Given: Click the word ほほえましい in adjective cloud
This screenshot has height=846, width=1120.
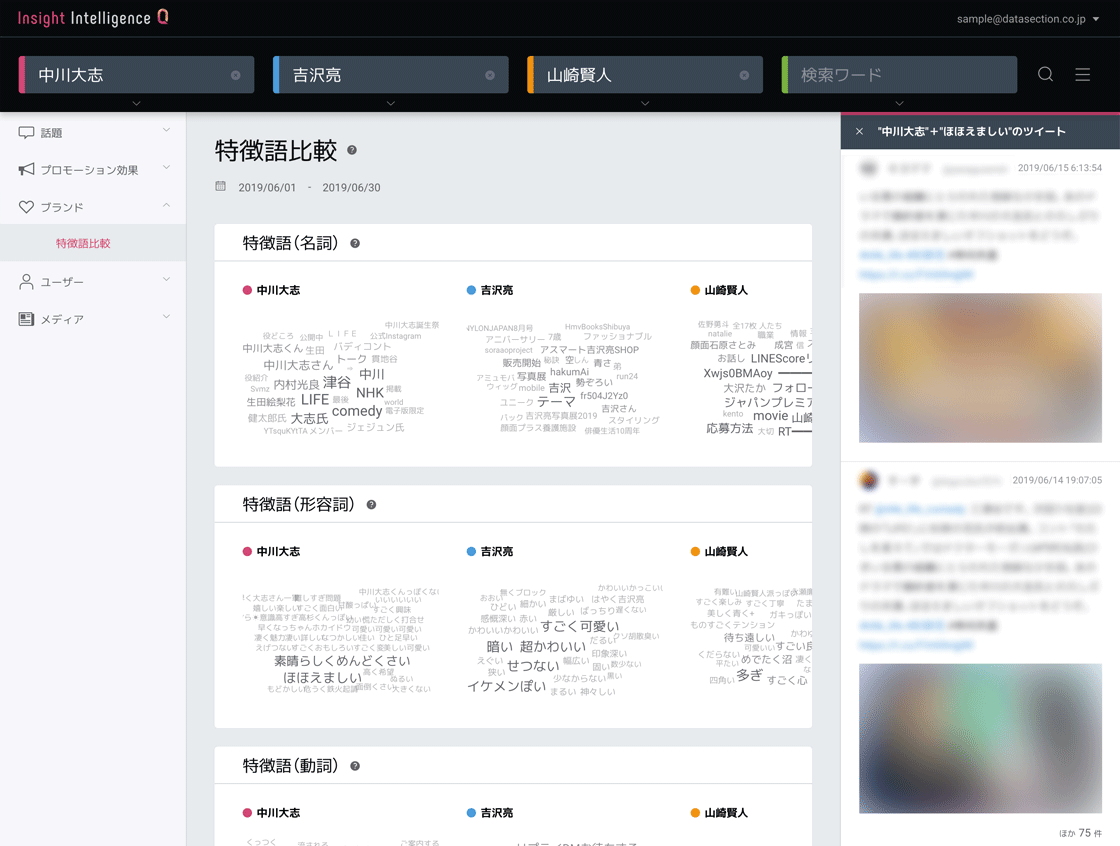Looking at the screenshot, I should pos(322,677).
